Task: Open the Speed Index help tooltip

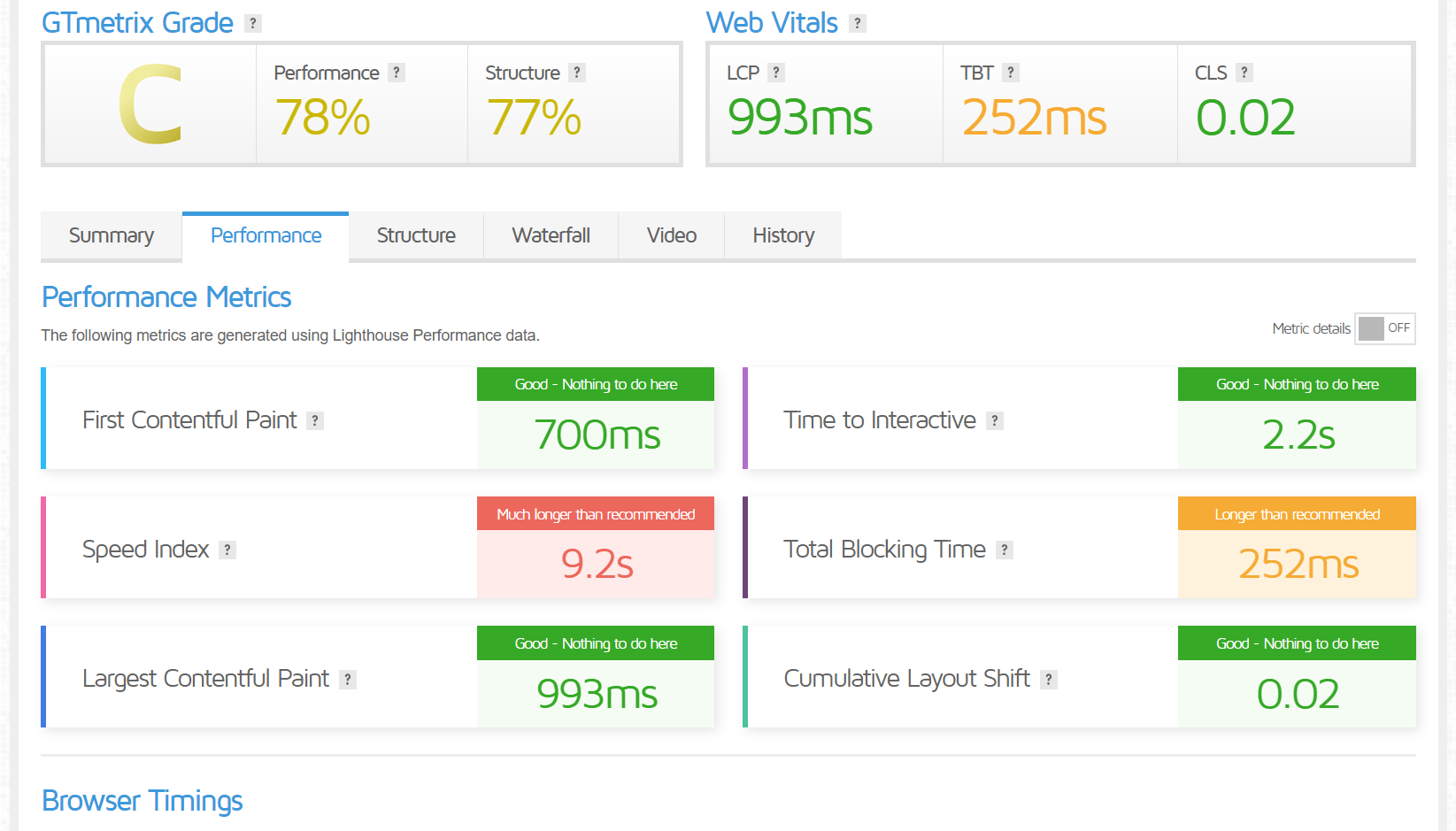Action: tap(227, 550)
